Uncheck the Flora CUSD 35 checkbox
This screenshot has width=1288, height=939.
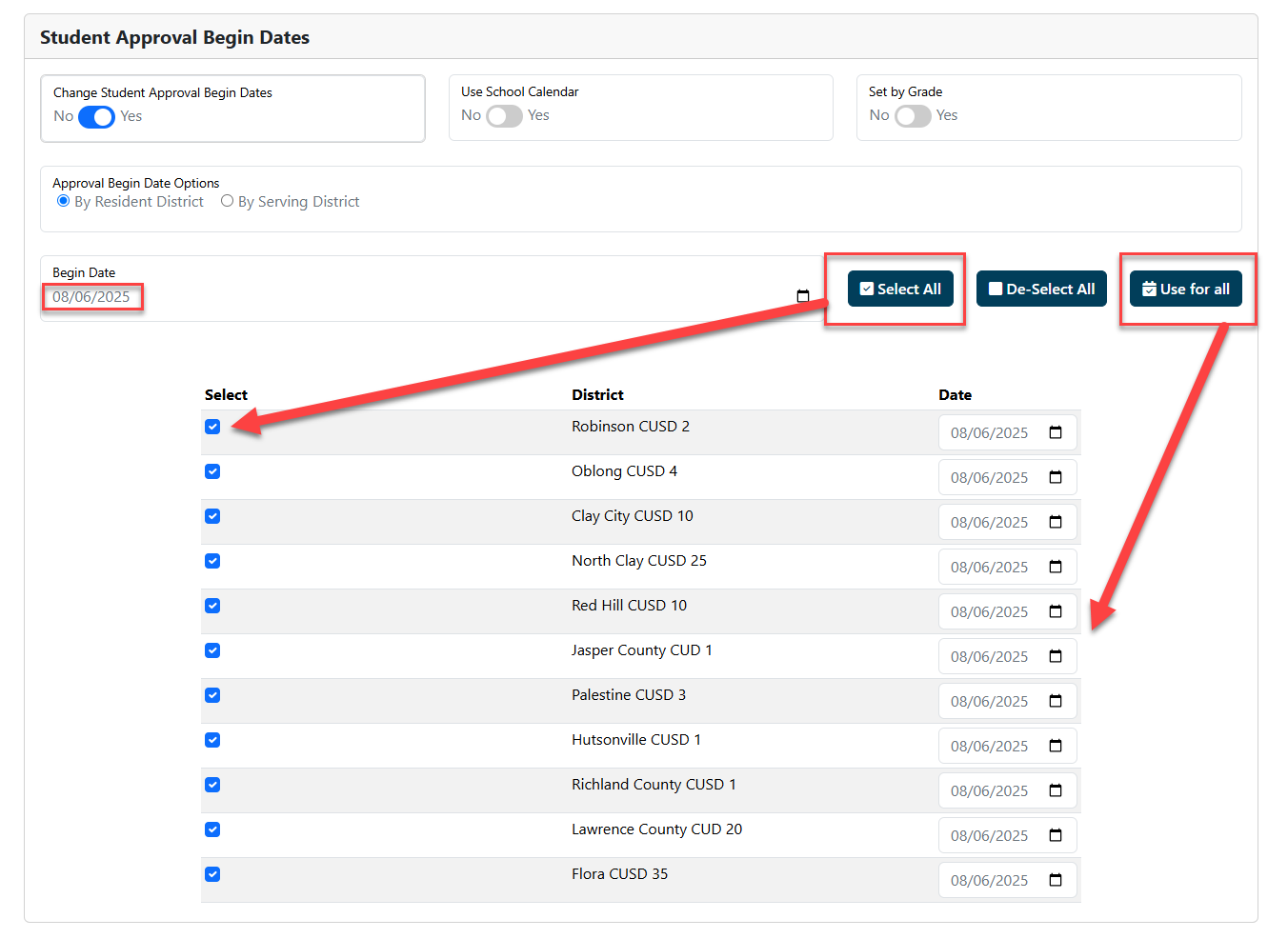(212, 874)
